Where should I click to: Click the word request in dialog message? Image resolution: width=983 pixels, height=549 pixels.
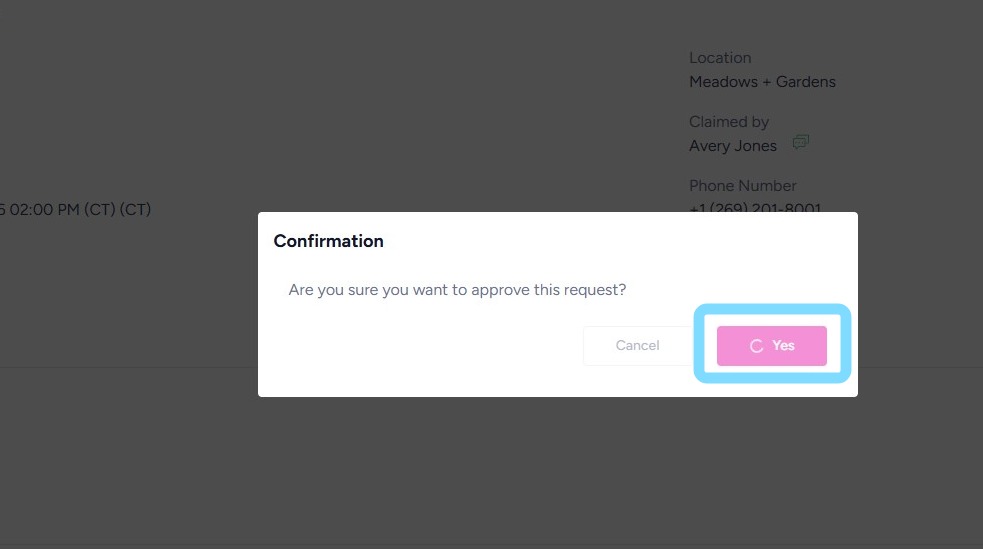coord(595,290)
